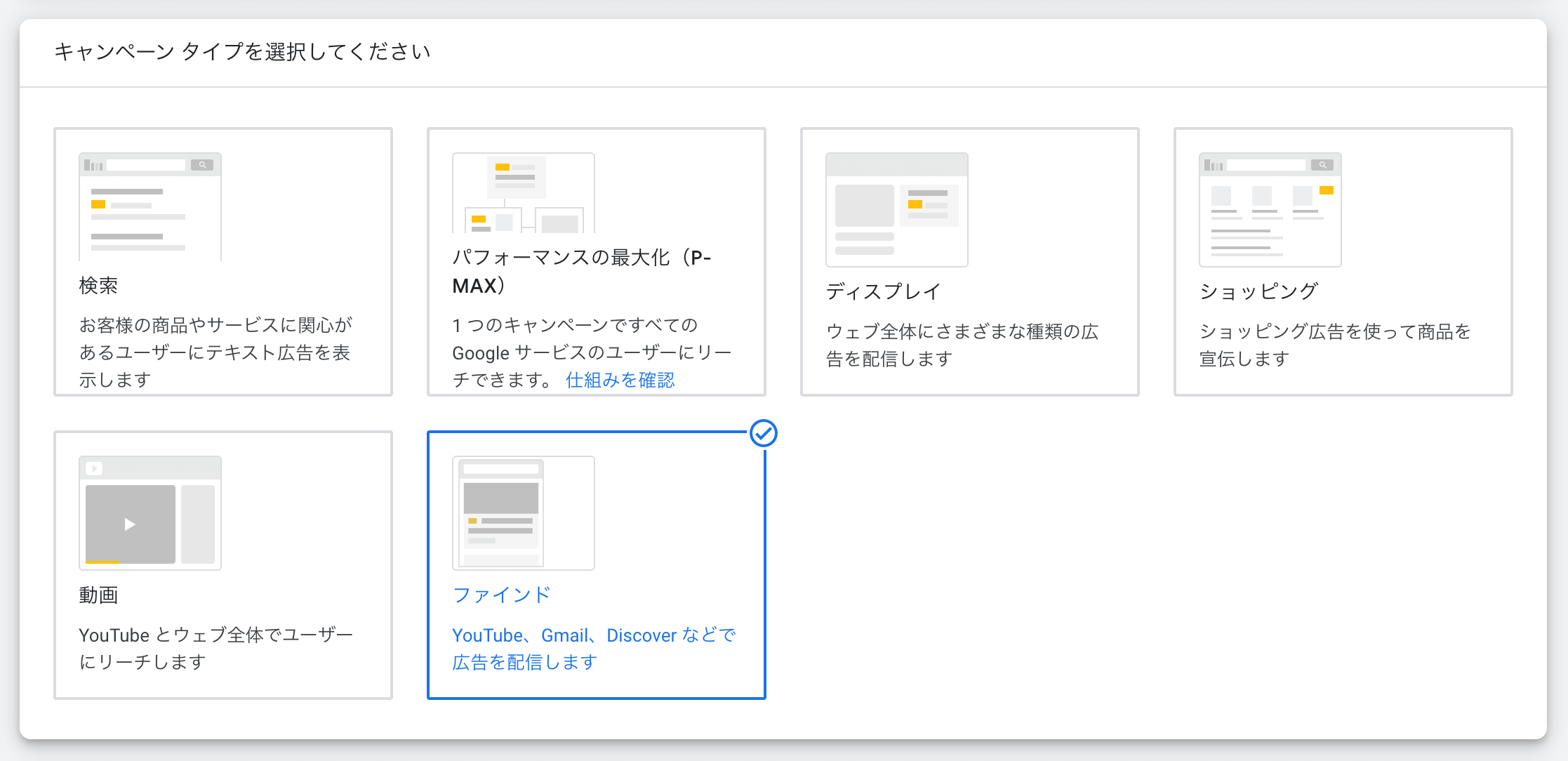The width and height of the screenshot is (1568, 761).
Task: Click the パフォーマンスの最大化（P-MAX）title
Action: pos(582,271)
